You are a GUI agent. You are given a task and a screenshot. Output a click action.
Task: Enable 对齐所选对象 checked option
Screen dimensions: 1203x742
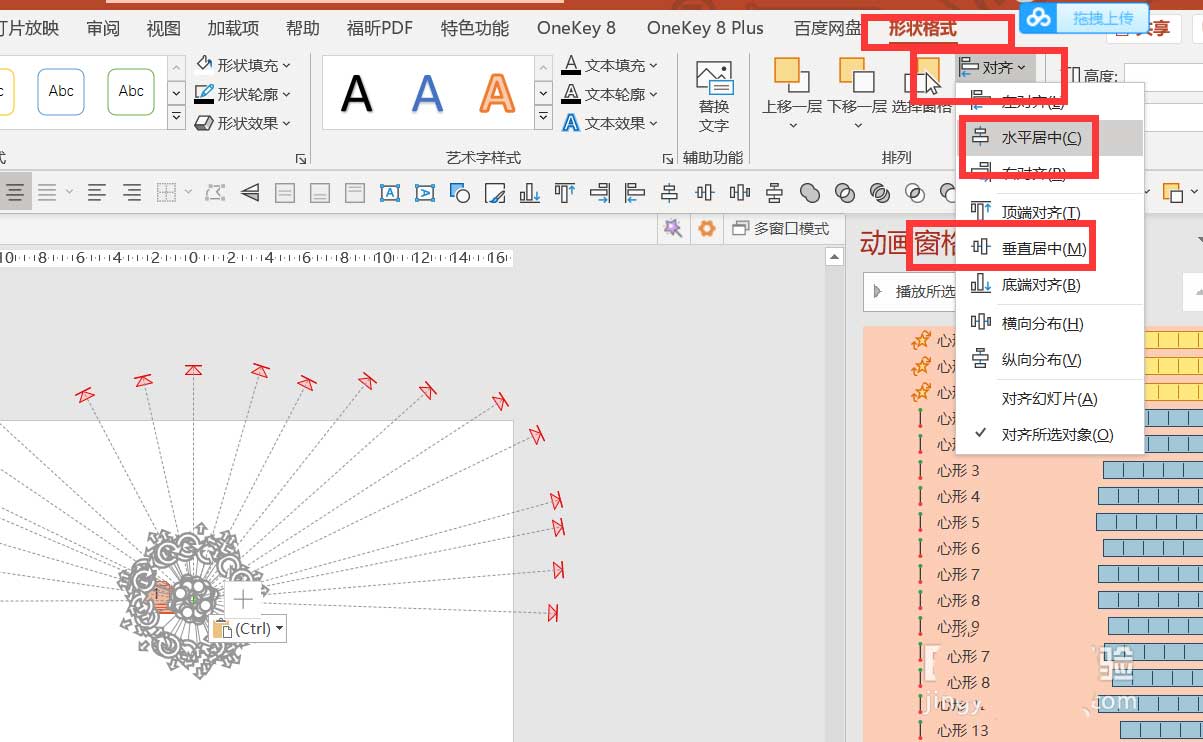[1057, 435]
